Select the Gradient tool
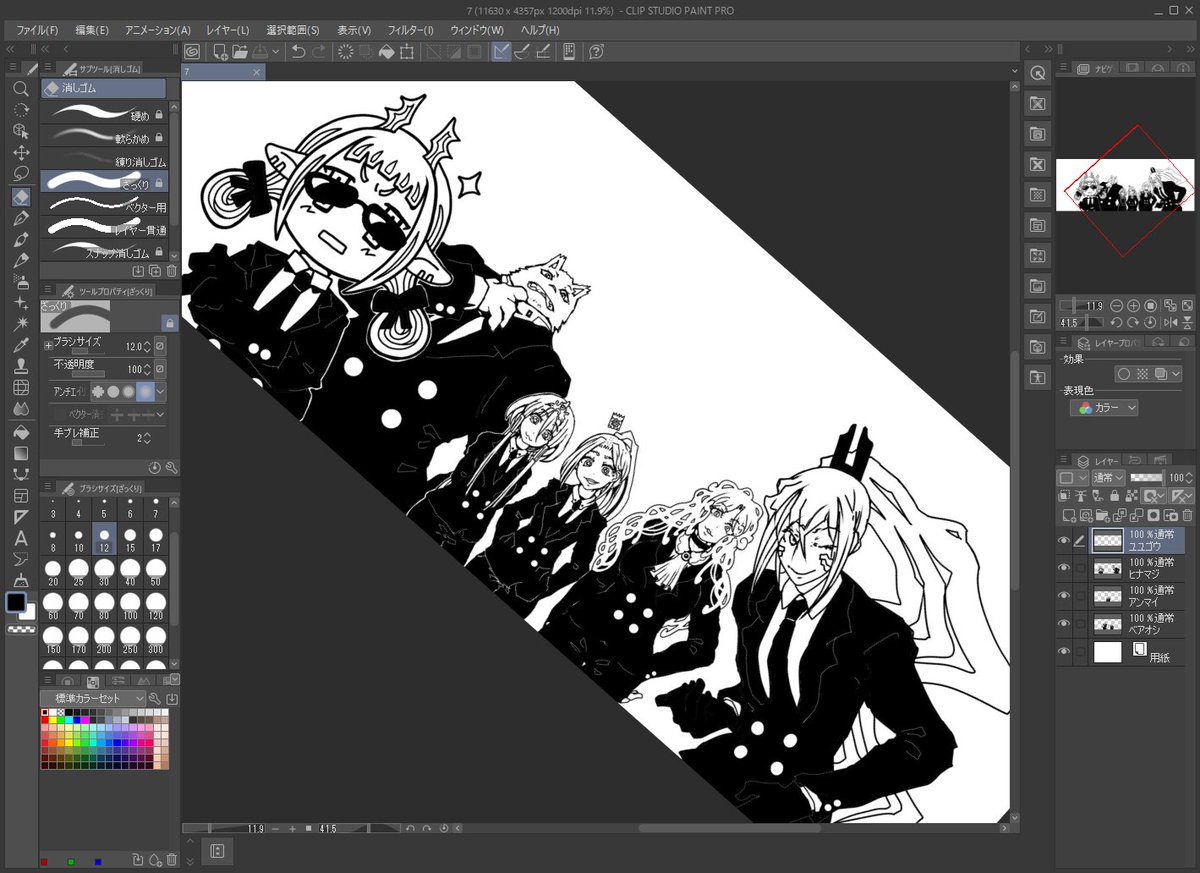Image resolution: width=1200 pixels, height=873 pixels. (20, 453)
